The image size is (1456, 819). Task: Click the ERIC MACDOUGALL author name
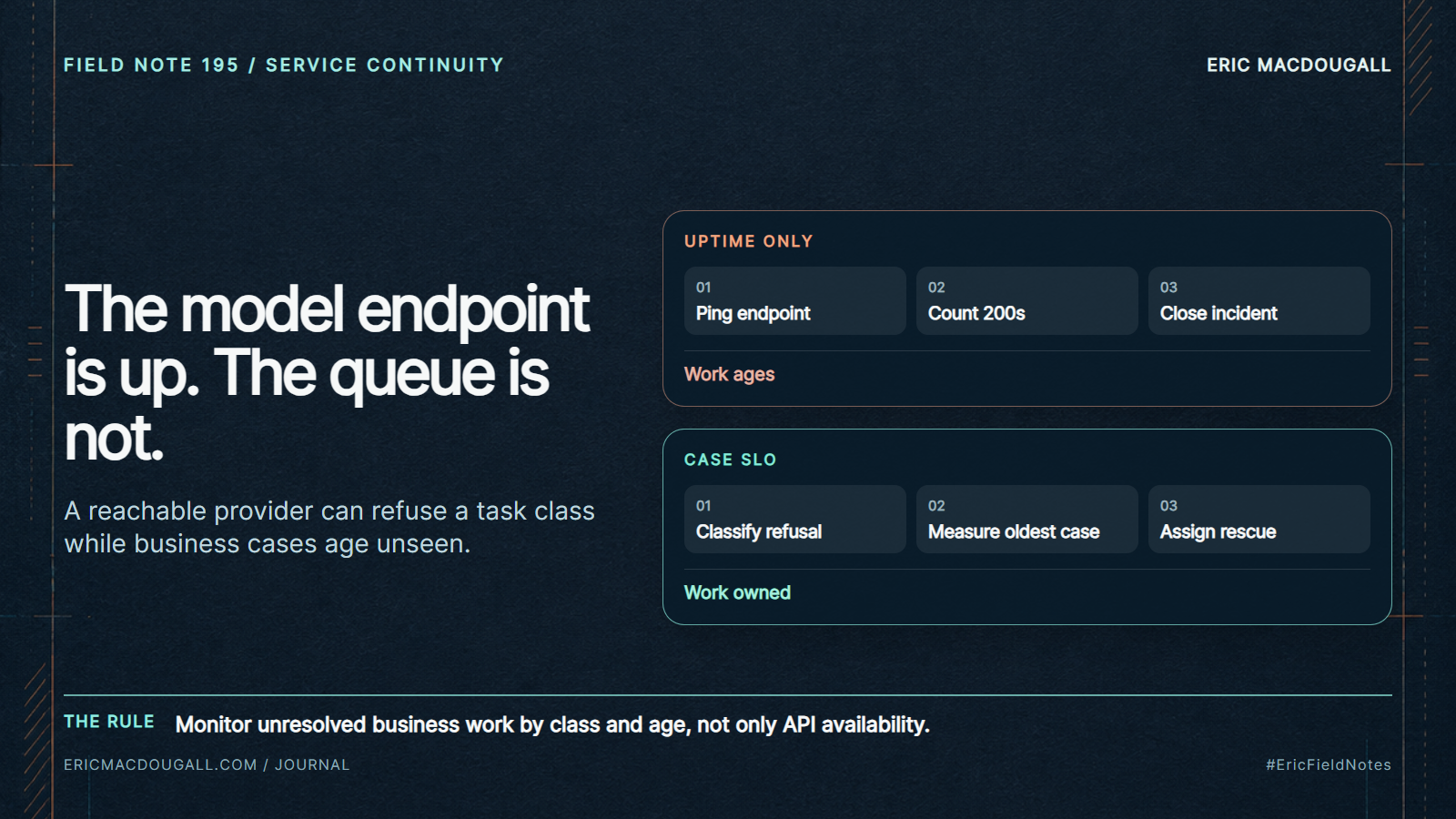pyautogui.click(x=1299, y=65)
